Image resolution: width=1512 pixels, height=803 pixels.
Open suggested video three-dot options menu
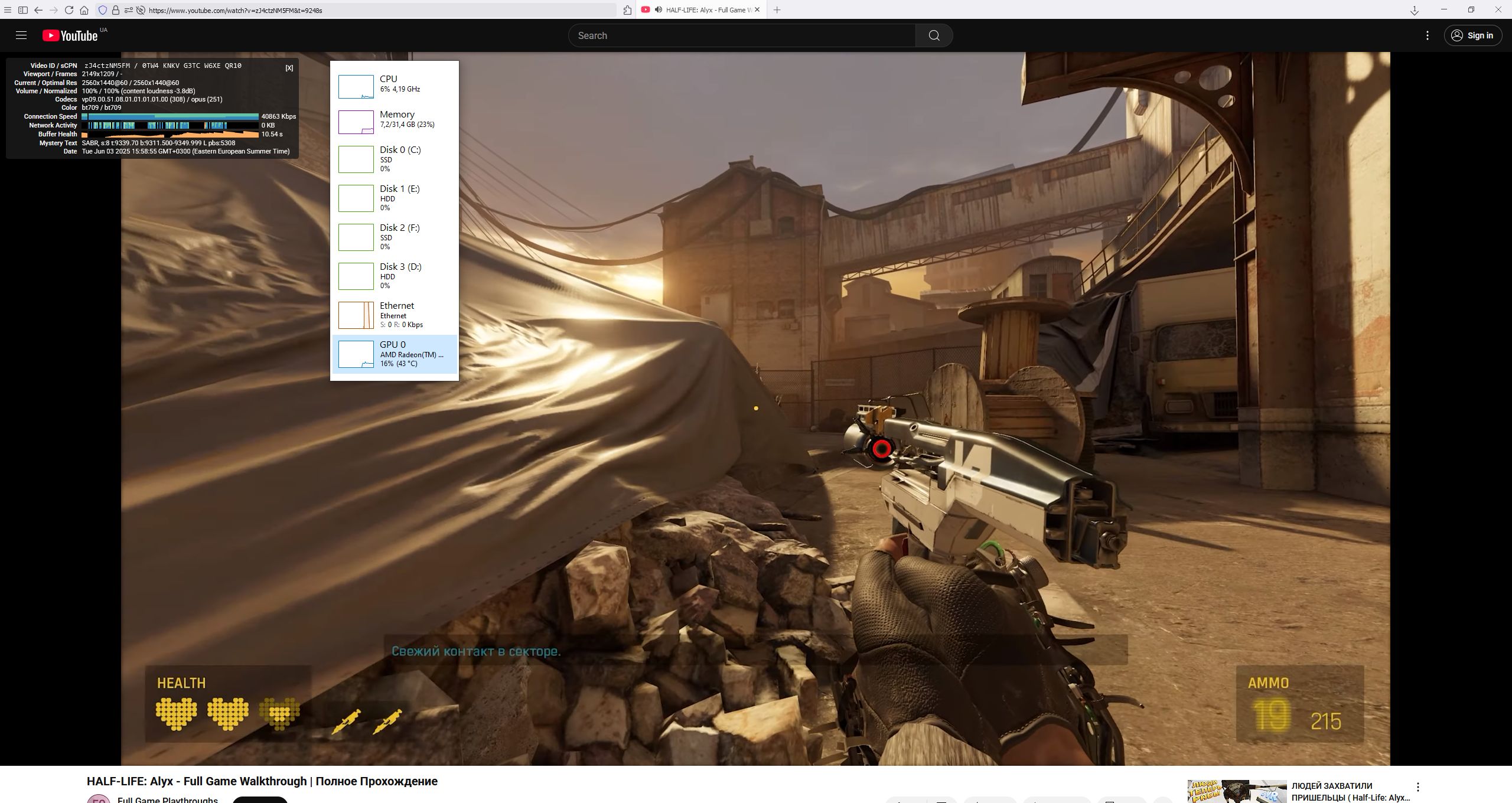tap(1417, 787)
